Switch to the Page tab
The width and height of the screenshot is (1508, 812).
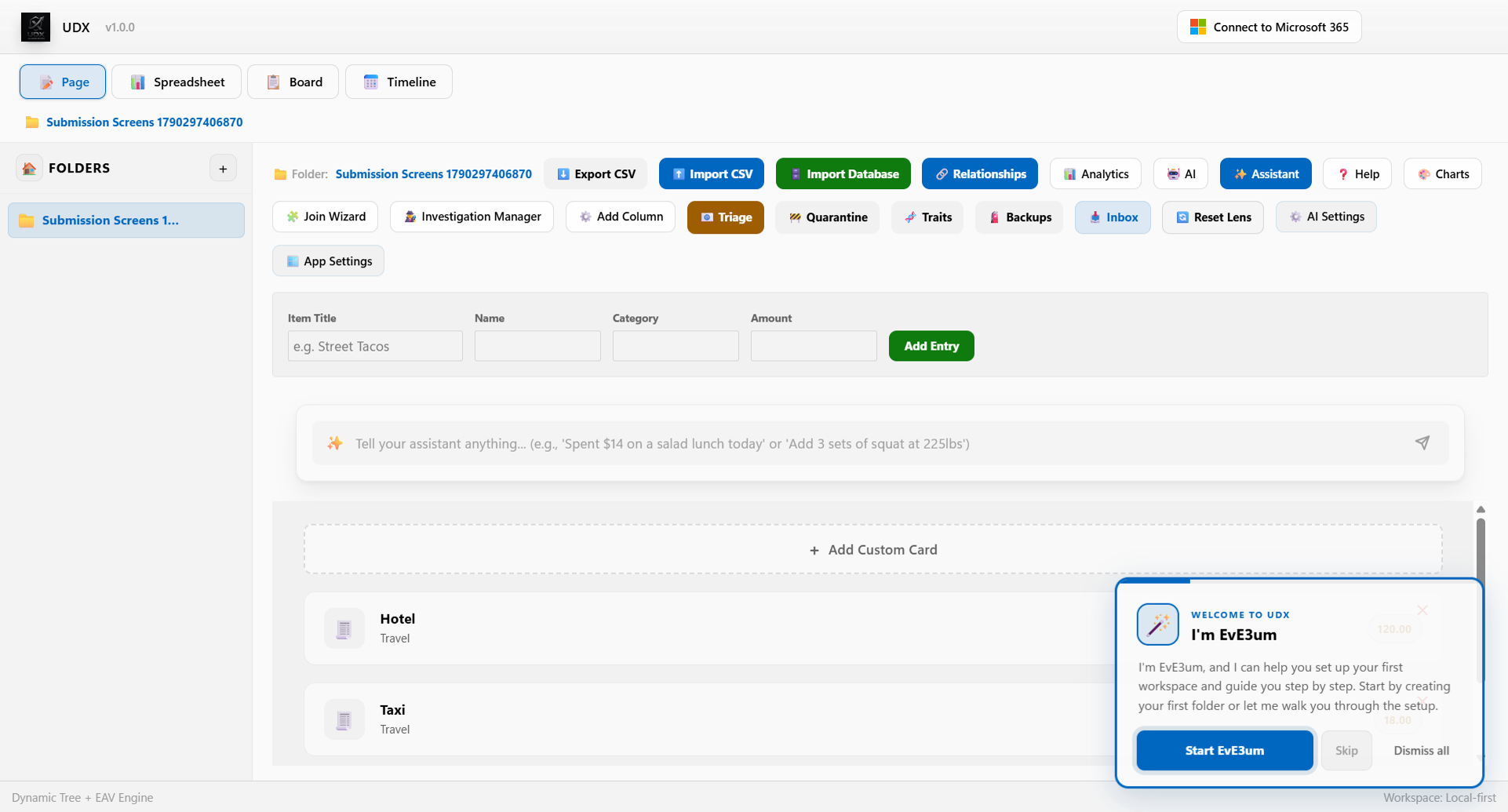tap(63, 82)
